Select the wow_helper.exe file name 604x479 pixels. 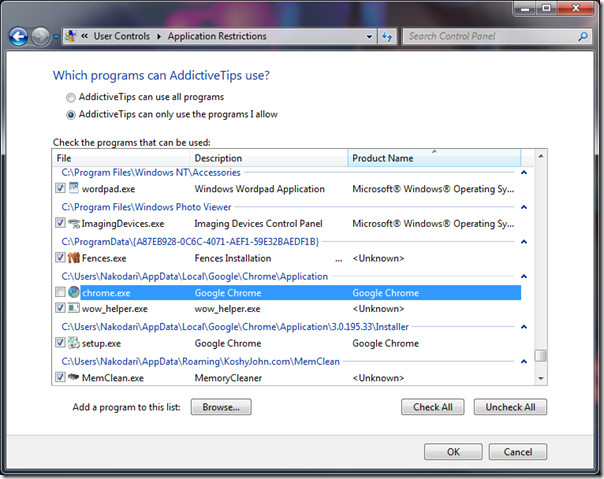pyautogui.click(x=114, y=309)
